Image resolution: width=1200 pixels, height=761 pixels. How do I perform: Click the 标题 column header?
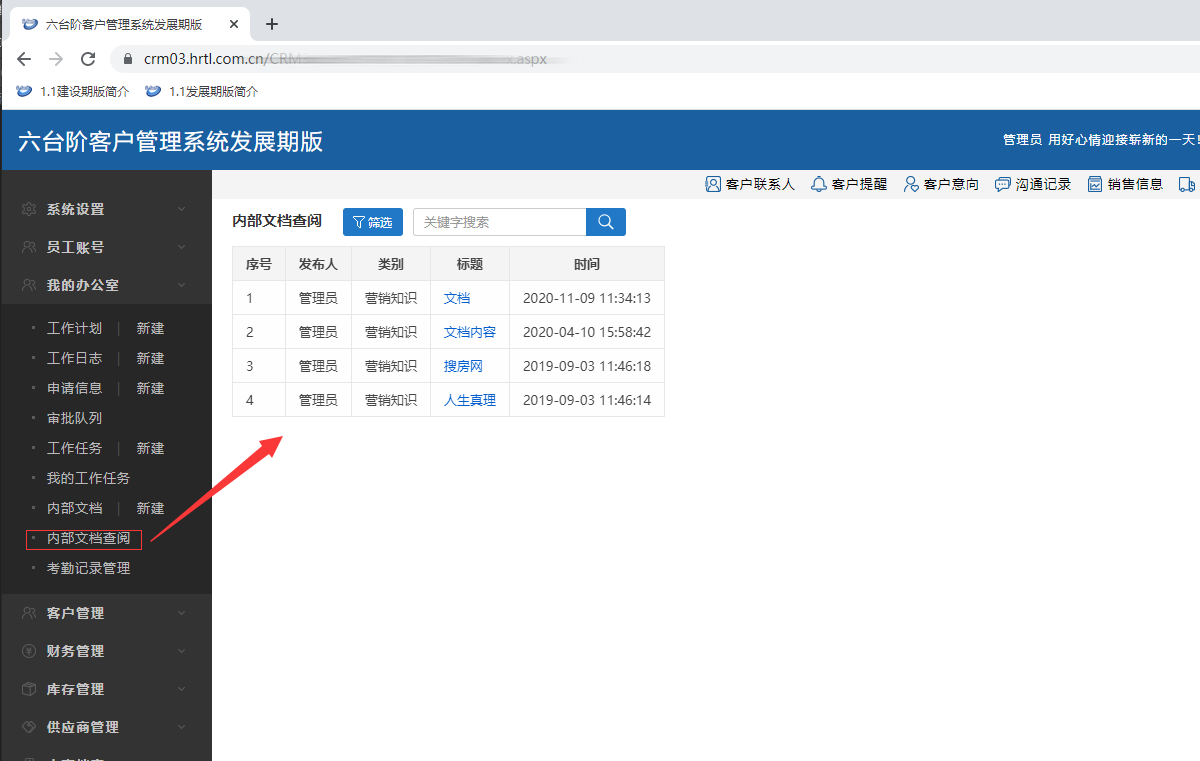(470, 264)
